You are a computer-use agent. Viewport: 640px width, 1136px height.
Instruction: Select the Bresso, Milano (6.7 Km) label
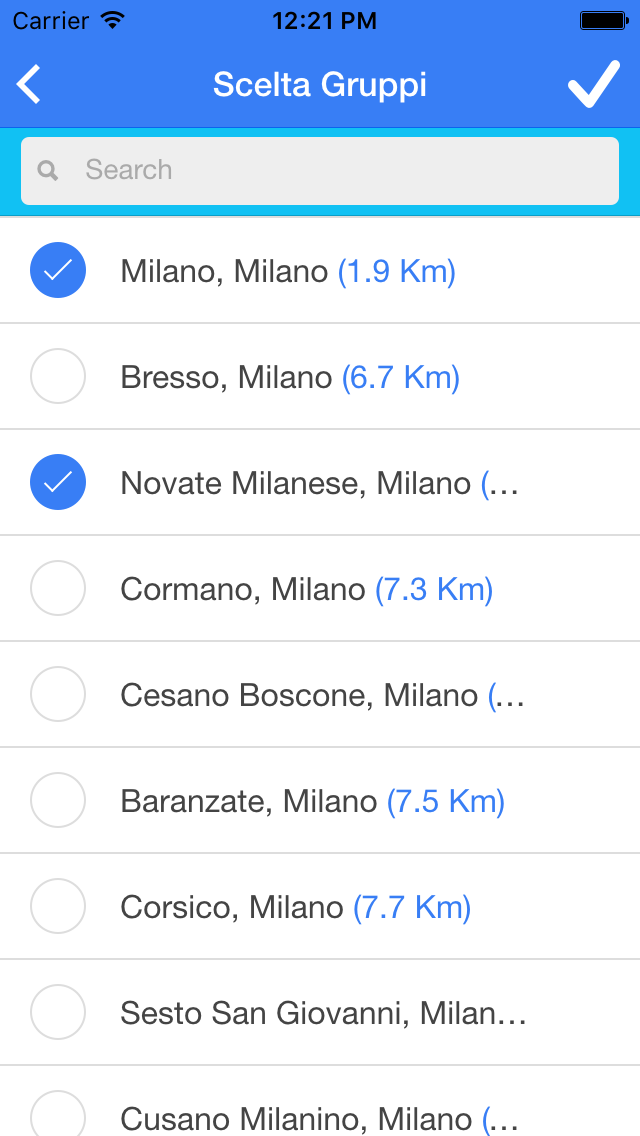pyautogui.click(x=290, y=377)
